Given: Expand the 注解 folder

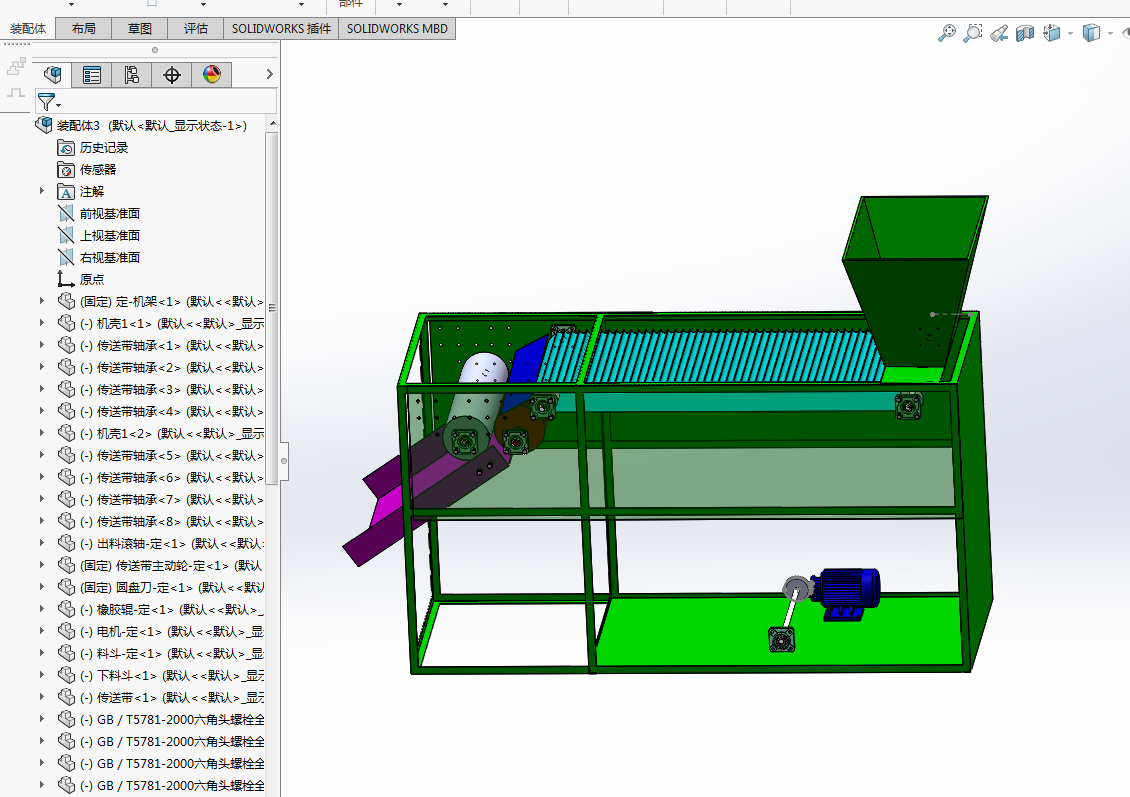Looking at the screenshot, I should pos(42,191).
